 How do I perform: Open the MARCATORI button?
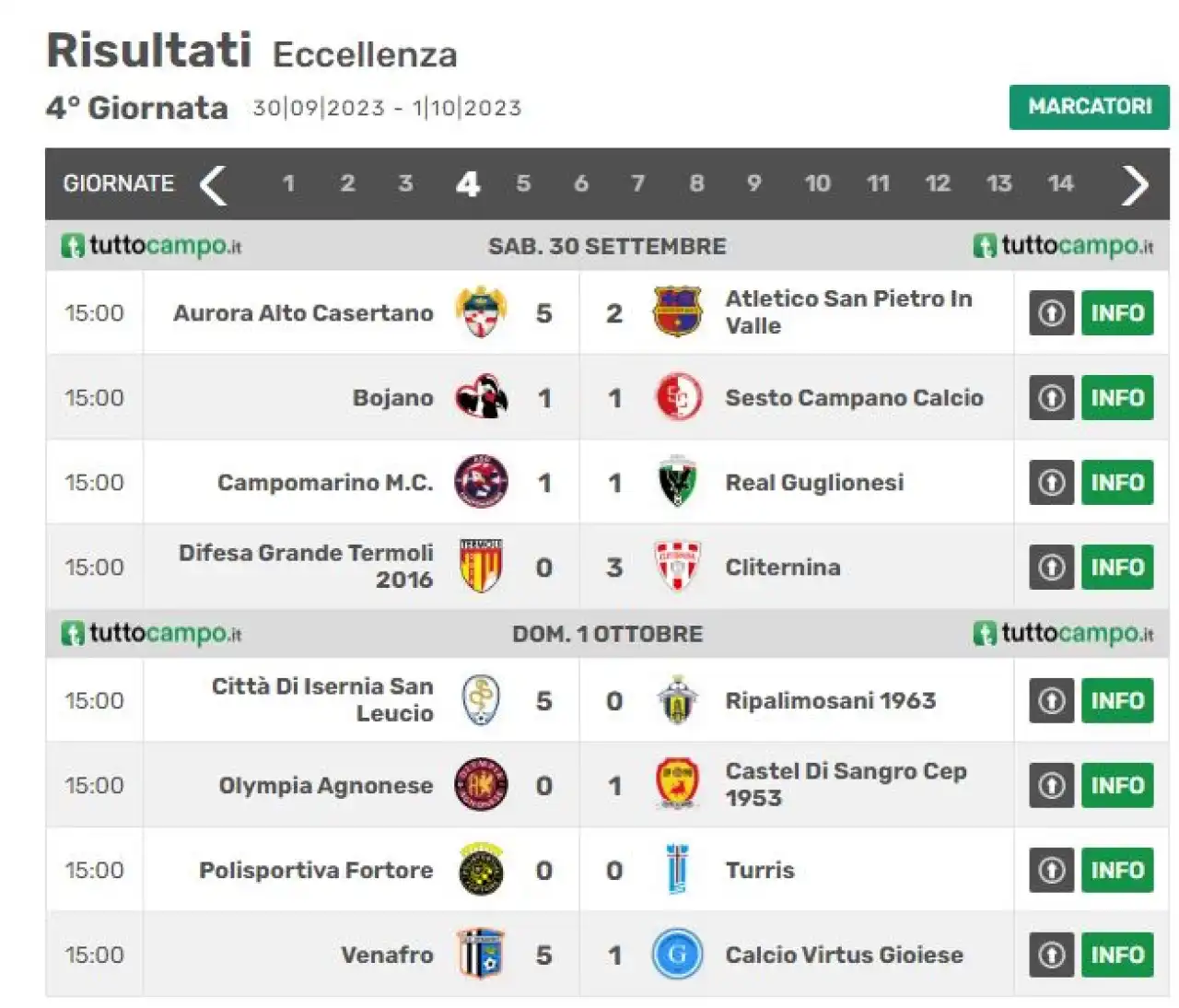pyautogui.click(x=1090, y=107)
